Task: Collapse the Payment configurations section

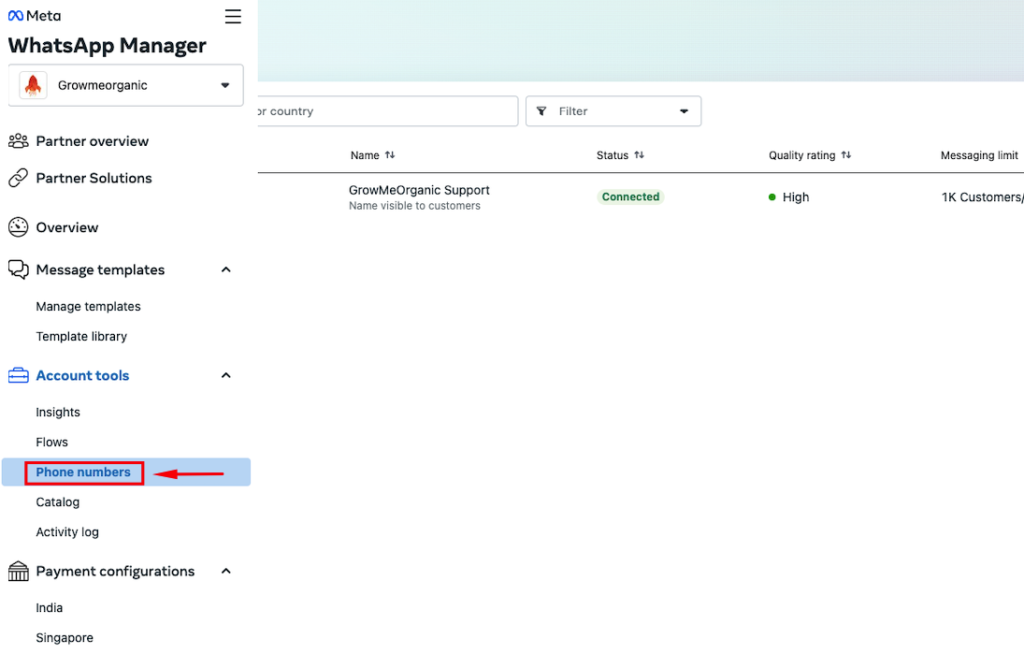Action: (x=226, y=571)
